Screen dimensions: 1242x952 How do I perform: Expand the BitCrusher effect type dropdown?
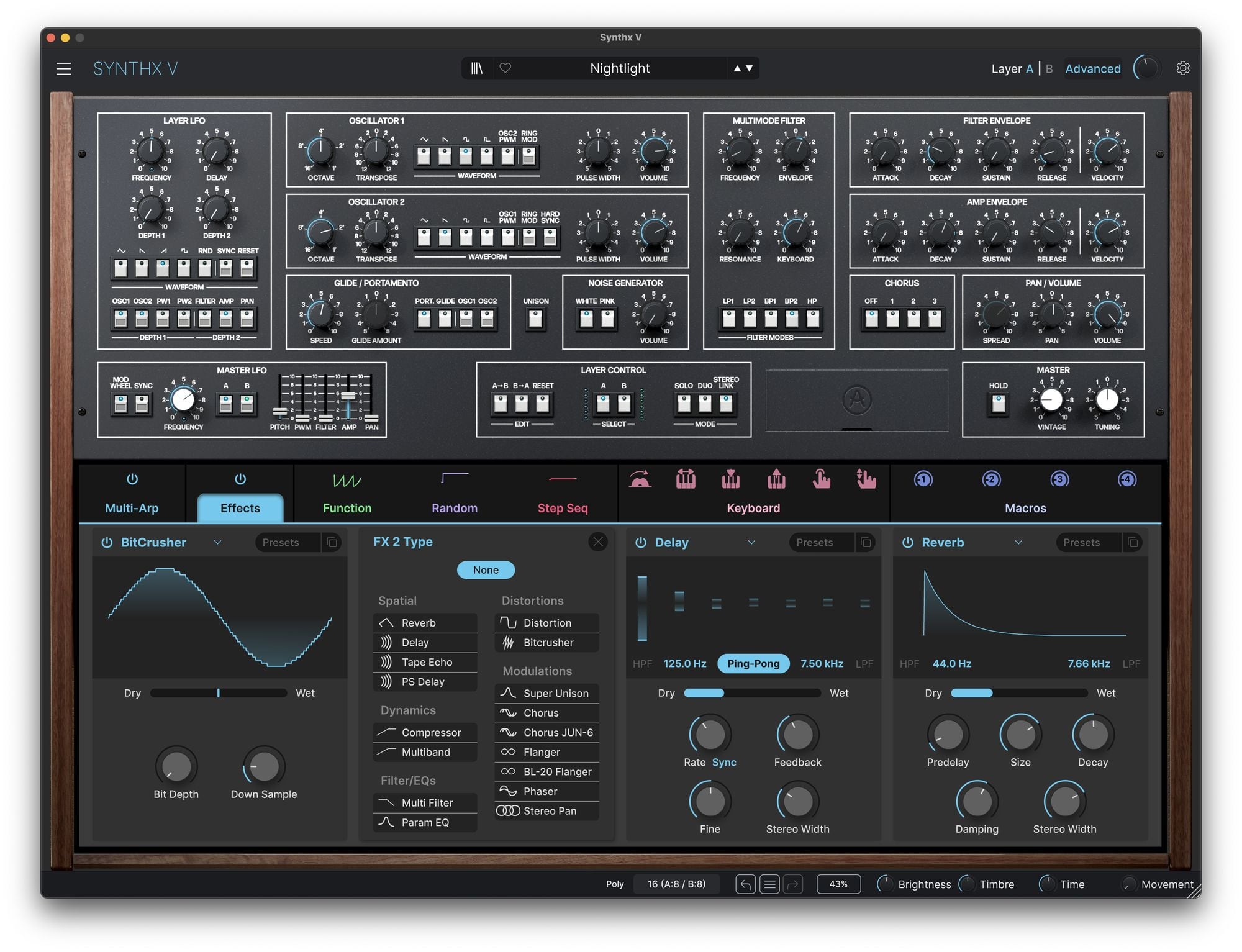tap(217, 542)
